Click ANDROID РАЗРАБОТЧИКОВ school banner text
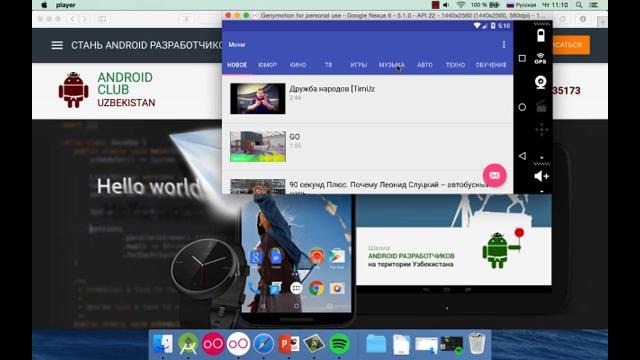The image size is (640, 360). [411, 256]
